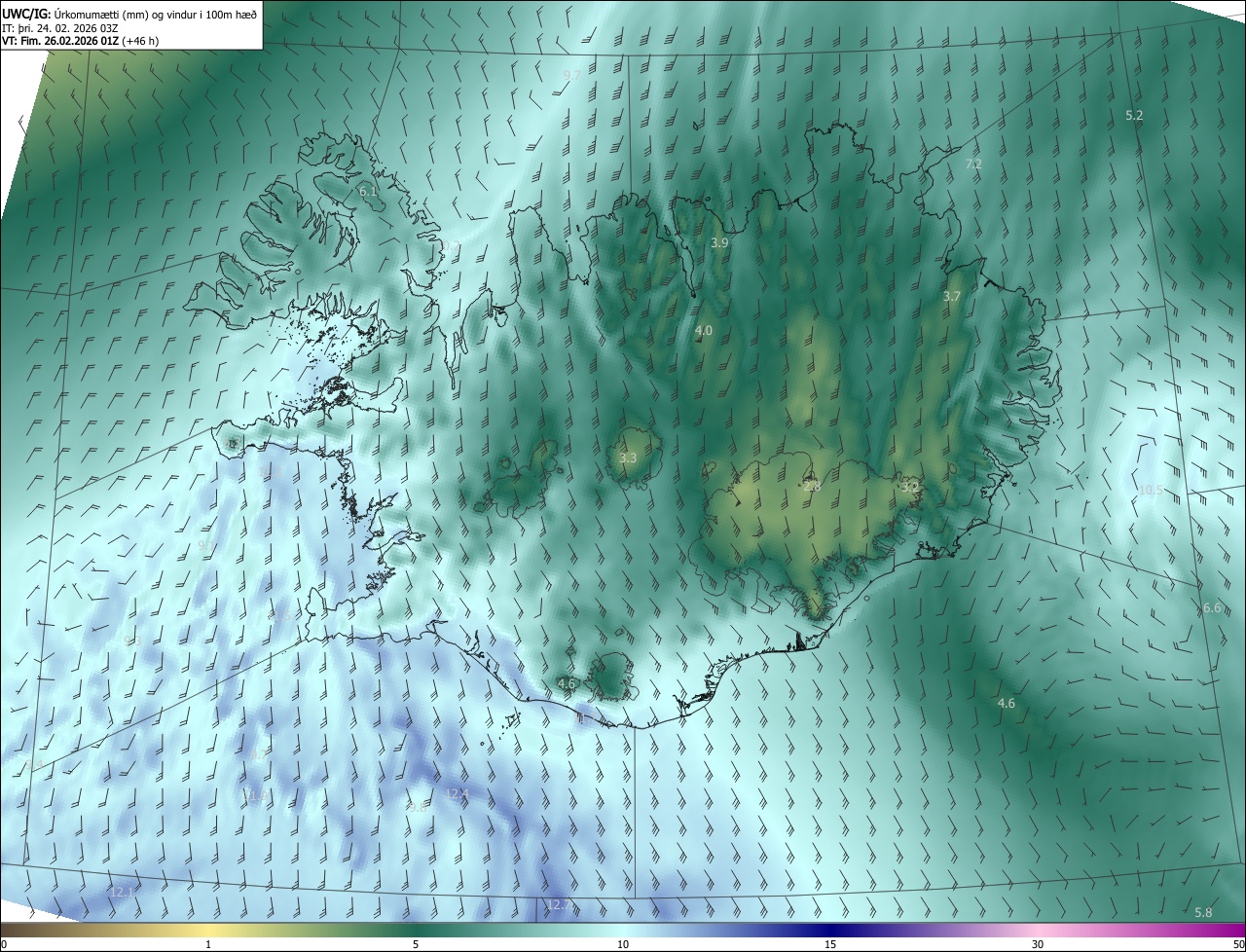Click the 6.1 value over the Westfjords
1246x952 pixels.
click(368, 191)
